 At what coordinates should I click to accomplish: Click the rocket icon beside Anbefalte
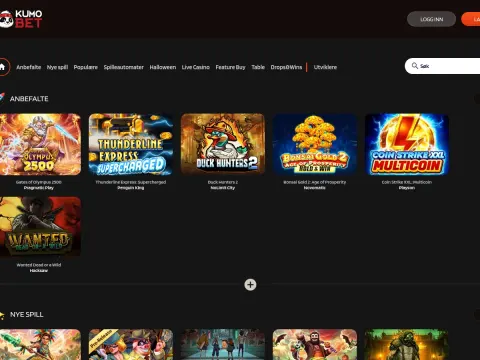[x=2, y=97]
